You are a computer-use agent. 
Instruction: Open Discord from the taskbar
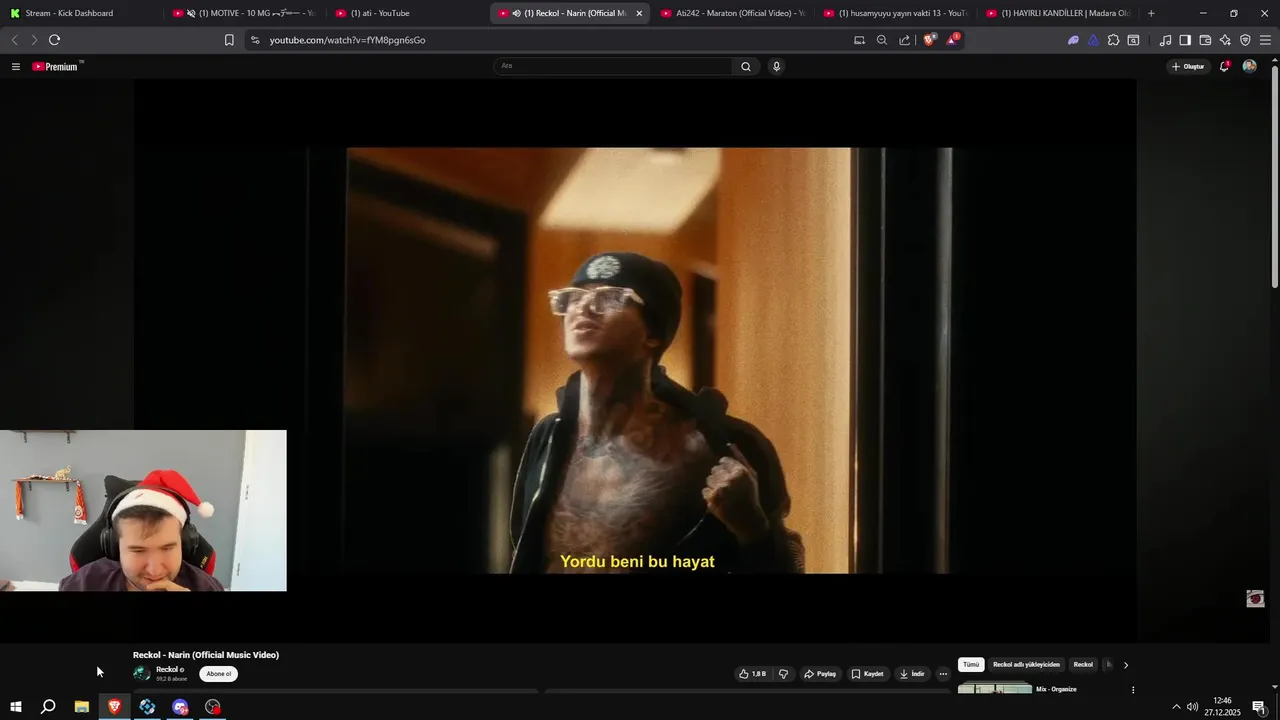point(180,707)
